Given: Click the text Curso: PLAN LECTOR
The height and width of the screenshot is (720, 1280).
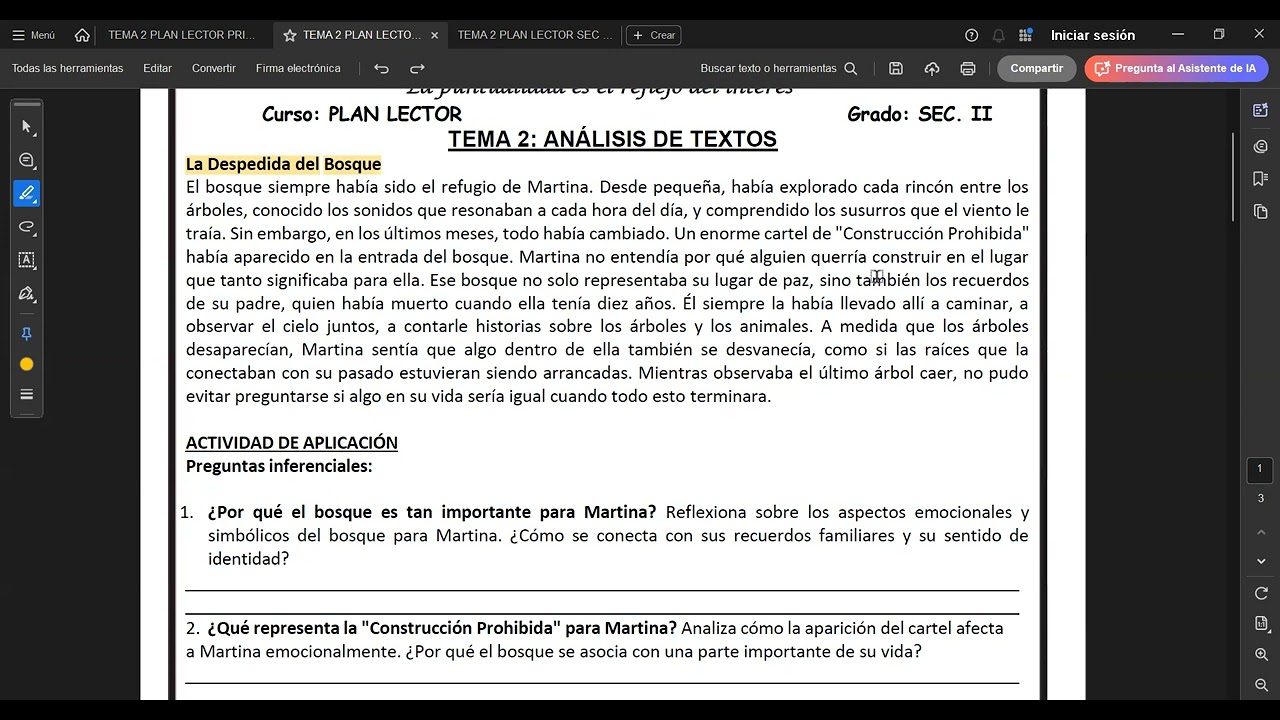Looking at the screenshot, I should pos(362,114).
